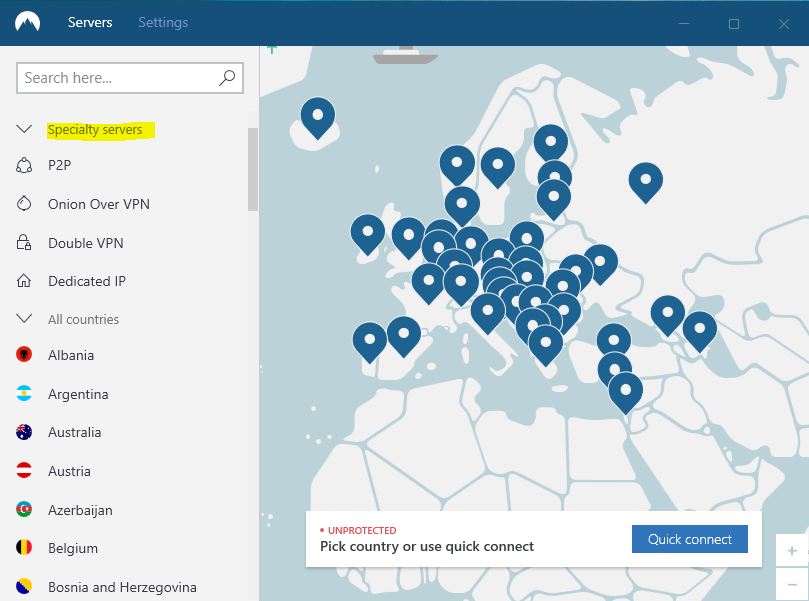Click the Onion Over VPN icon
809x601 pixels.
pos(24,204)
